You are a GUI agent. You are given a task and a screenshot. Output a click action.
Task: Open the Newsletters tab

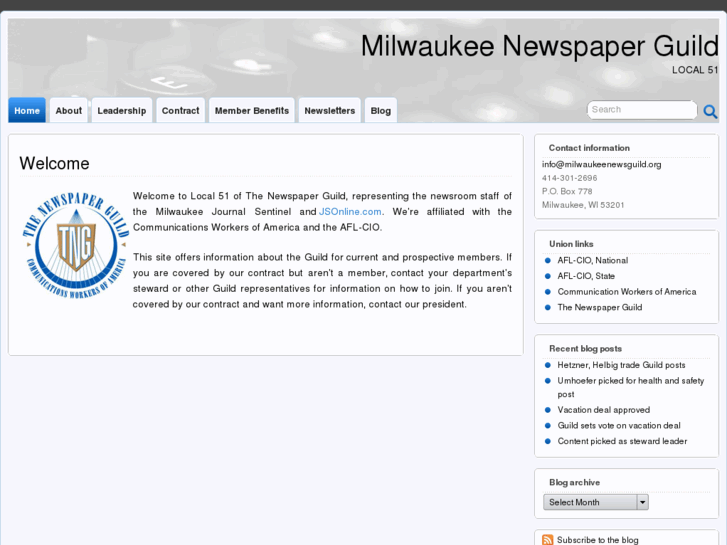330,110
